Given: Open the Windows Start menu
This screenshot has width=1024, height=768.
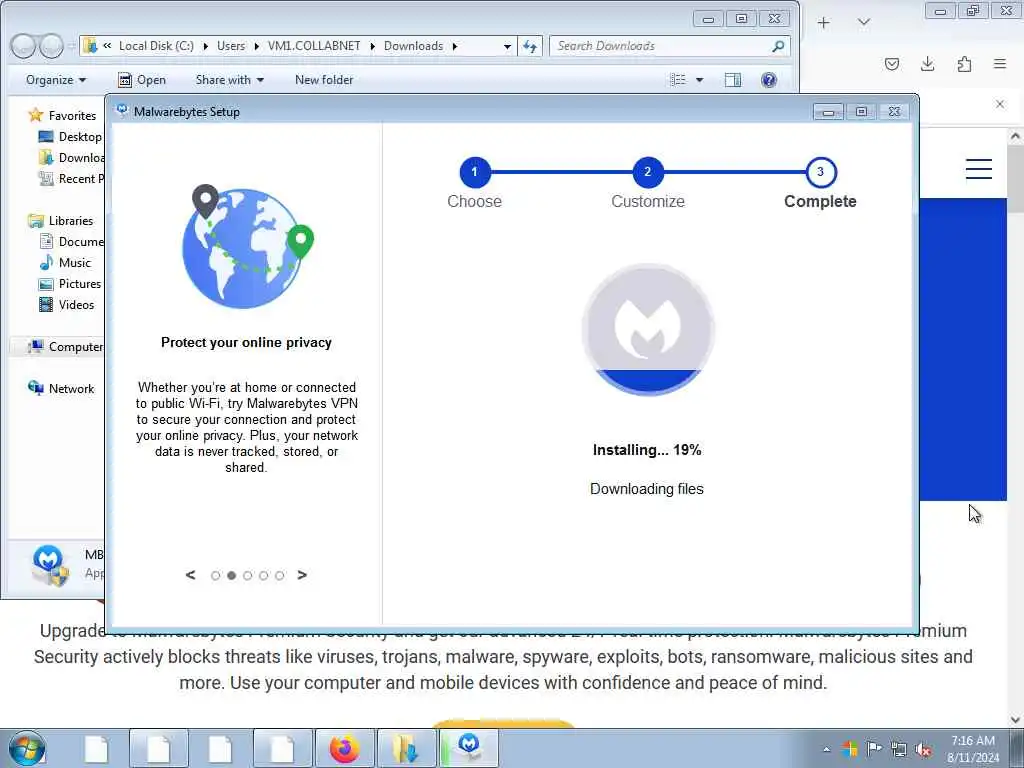Looking at the screenshot, I should click(27, 748).
